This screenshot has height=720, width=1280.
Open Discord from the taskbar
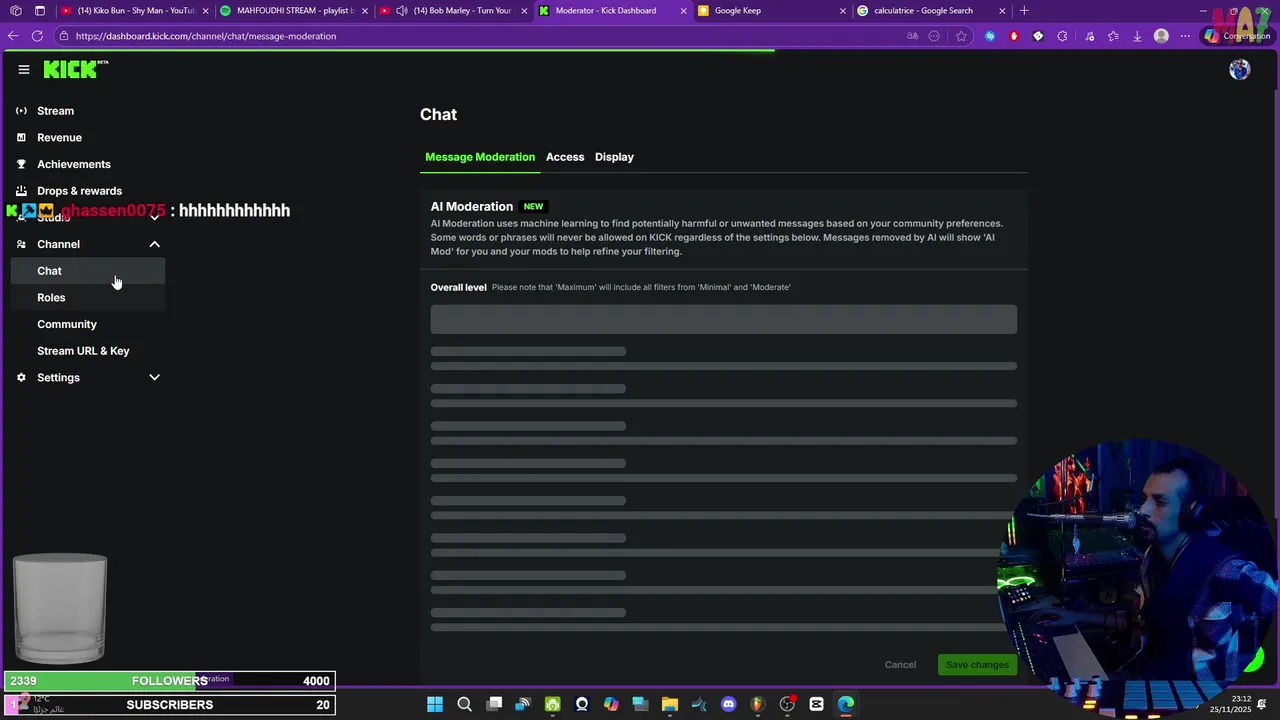pos(728,704)
